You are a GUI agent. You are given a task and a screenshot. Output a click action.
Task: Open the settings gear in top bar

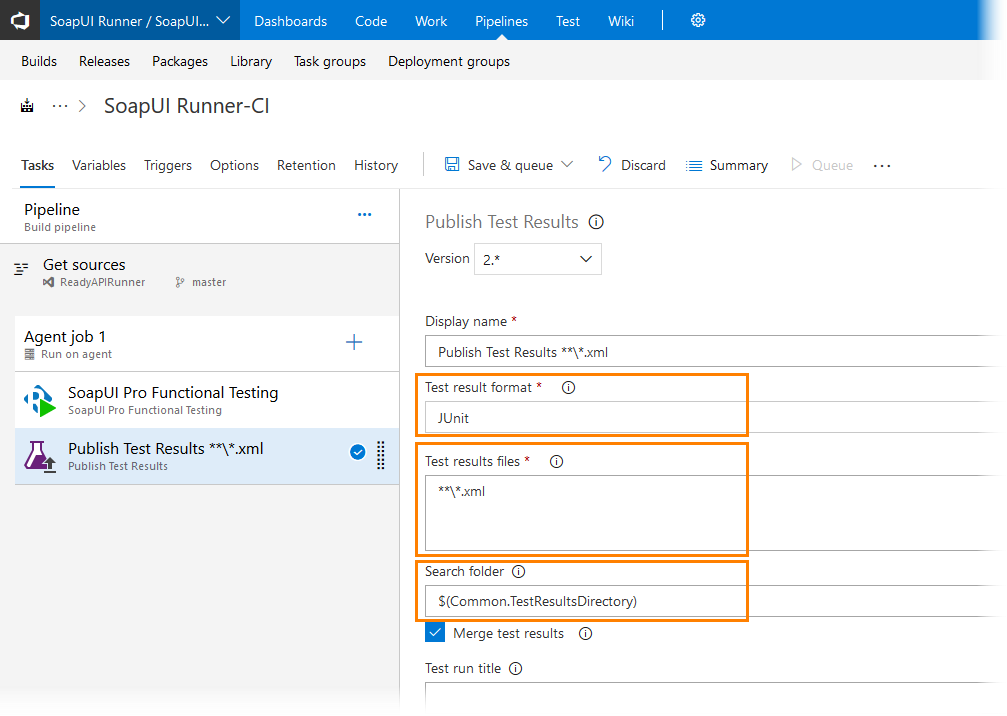[698, 20]
